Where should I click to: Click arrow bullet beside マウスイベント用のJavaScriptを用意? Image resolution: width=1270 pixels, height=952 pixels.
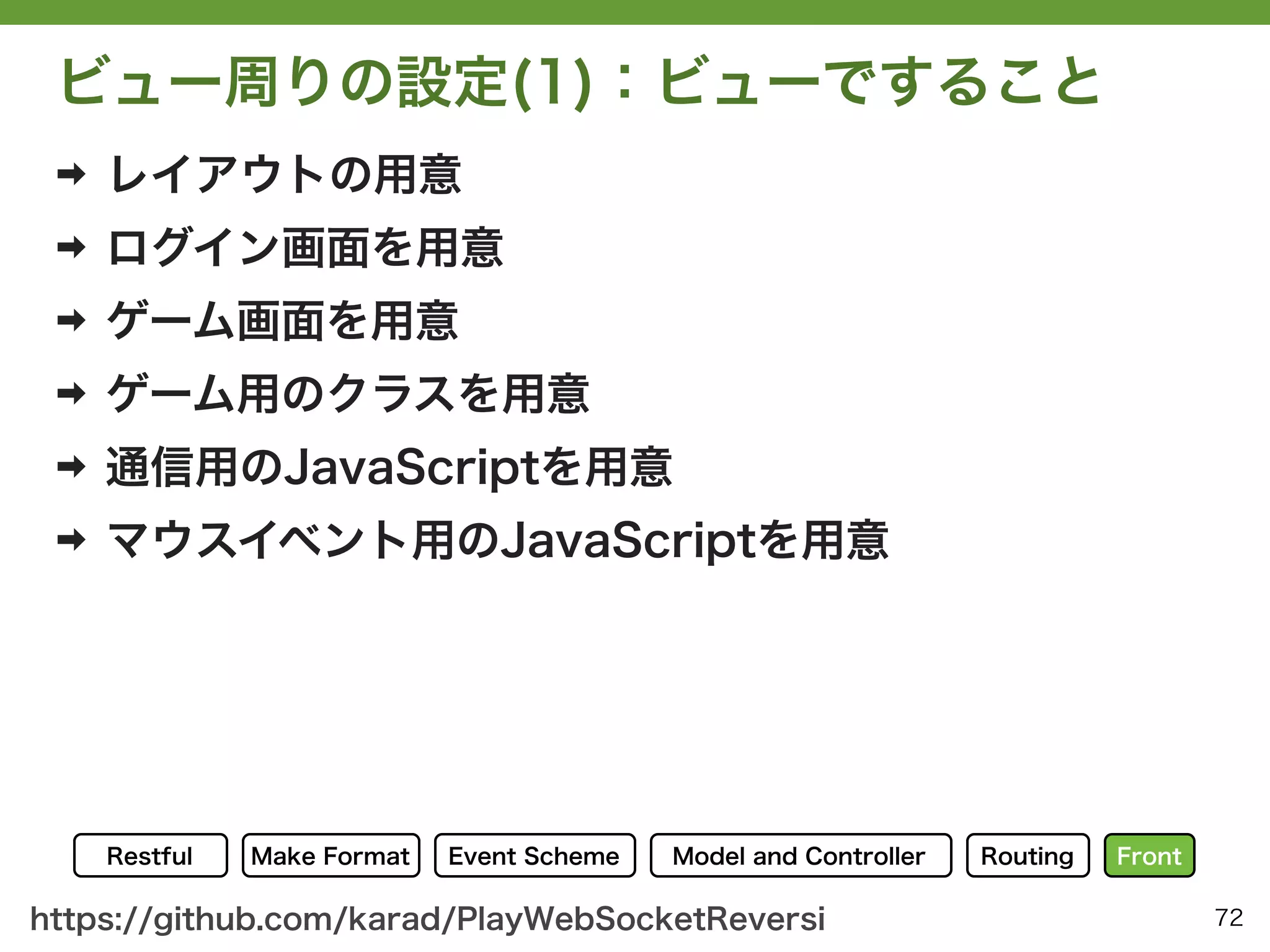point(71,539)
